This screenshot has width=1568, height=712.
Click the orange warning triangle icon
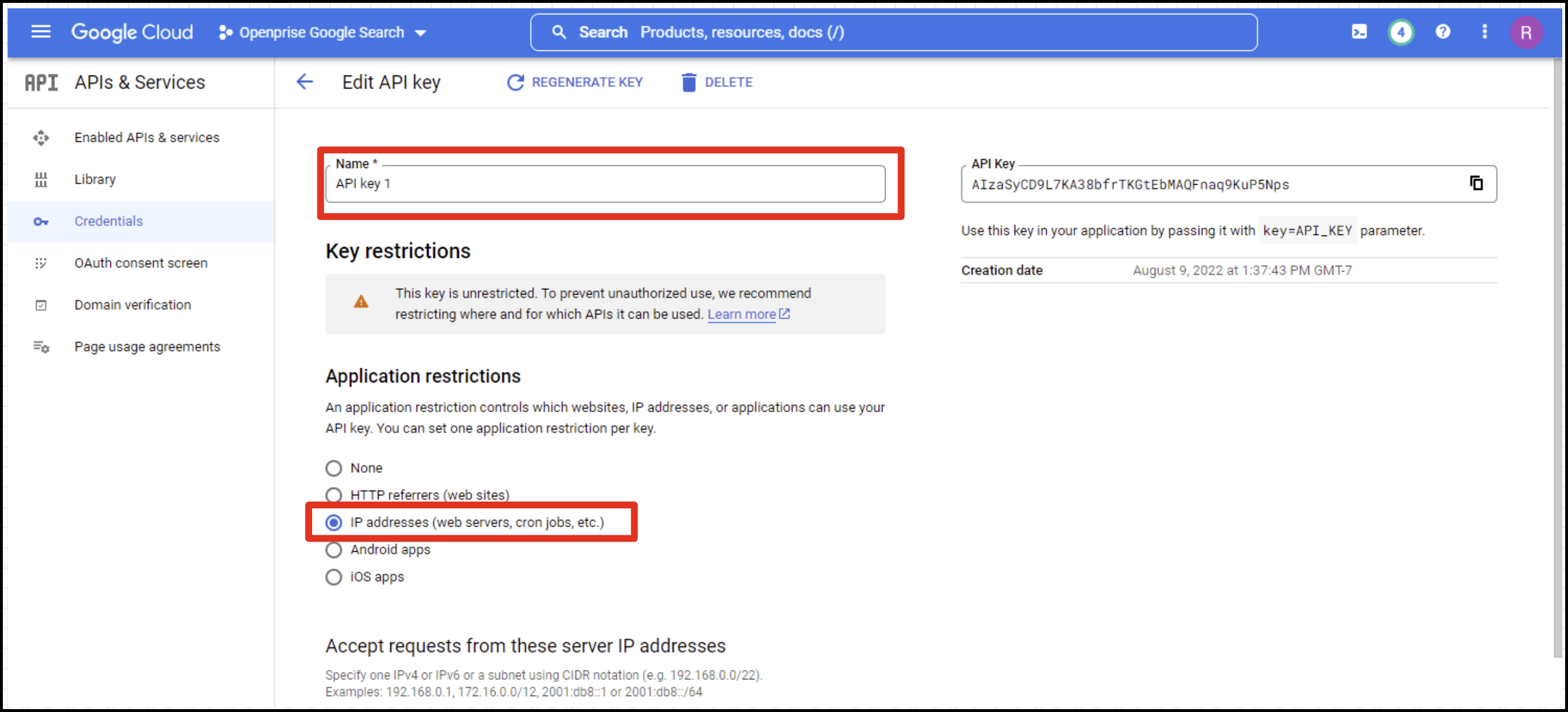point(361,301)
